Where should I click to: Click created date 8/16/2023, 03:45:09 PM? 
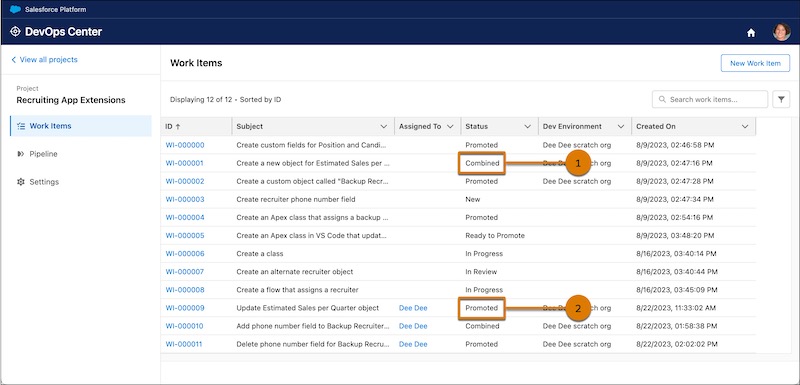tap(677, 290)
